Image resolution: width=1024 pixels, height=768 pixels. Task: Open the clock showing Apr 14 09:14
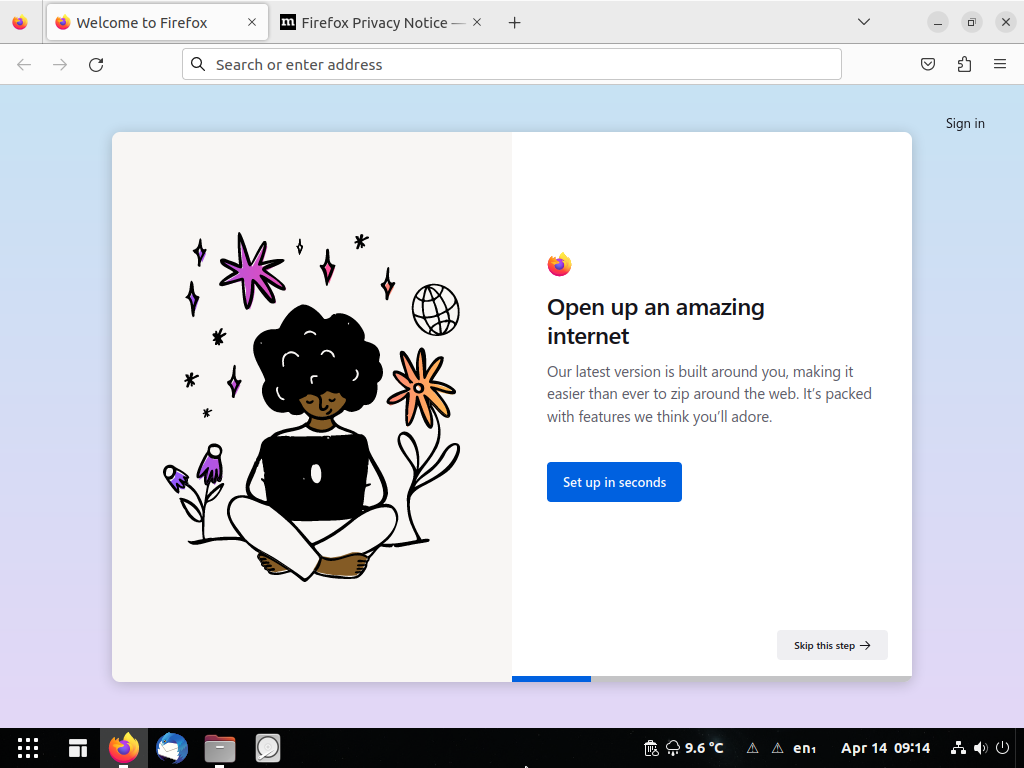[x=885, y=748]
